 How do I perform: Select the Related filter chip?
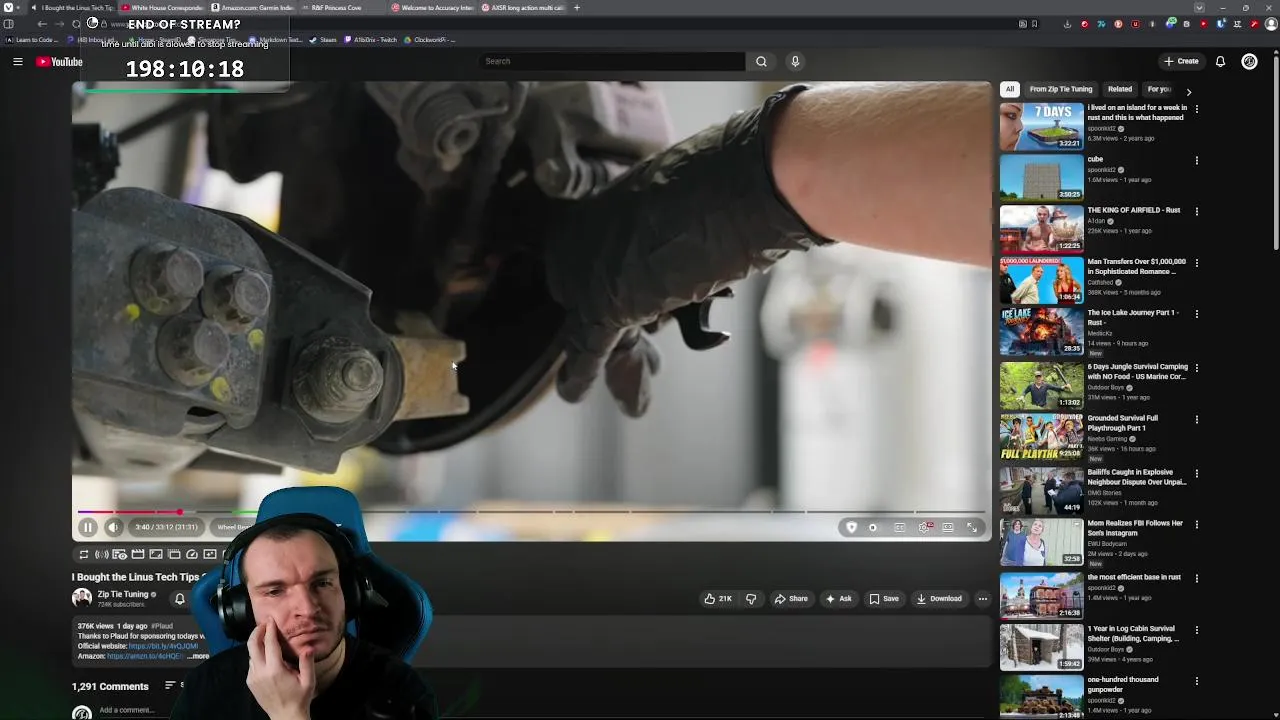[x=1120, y=89]
